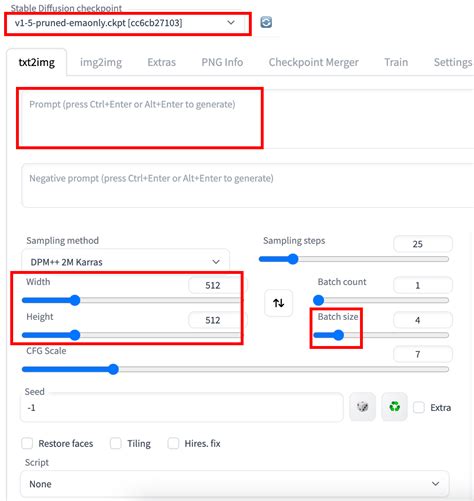
Task: Switch to the img2img tab
Action: point(101,62)
